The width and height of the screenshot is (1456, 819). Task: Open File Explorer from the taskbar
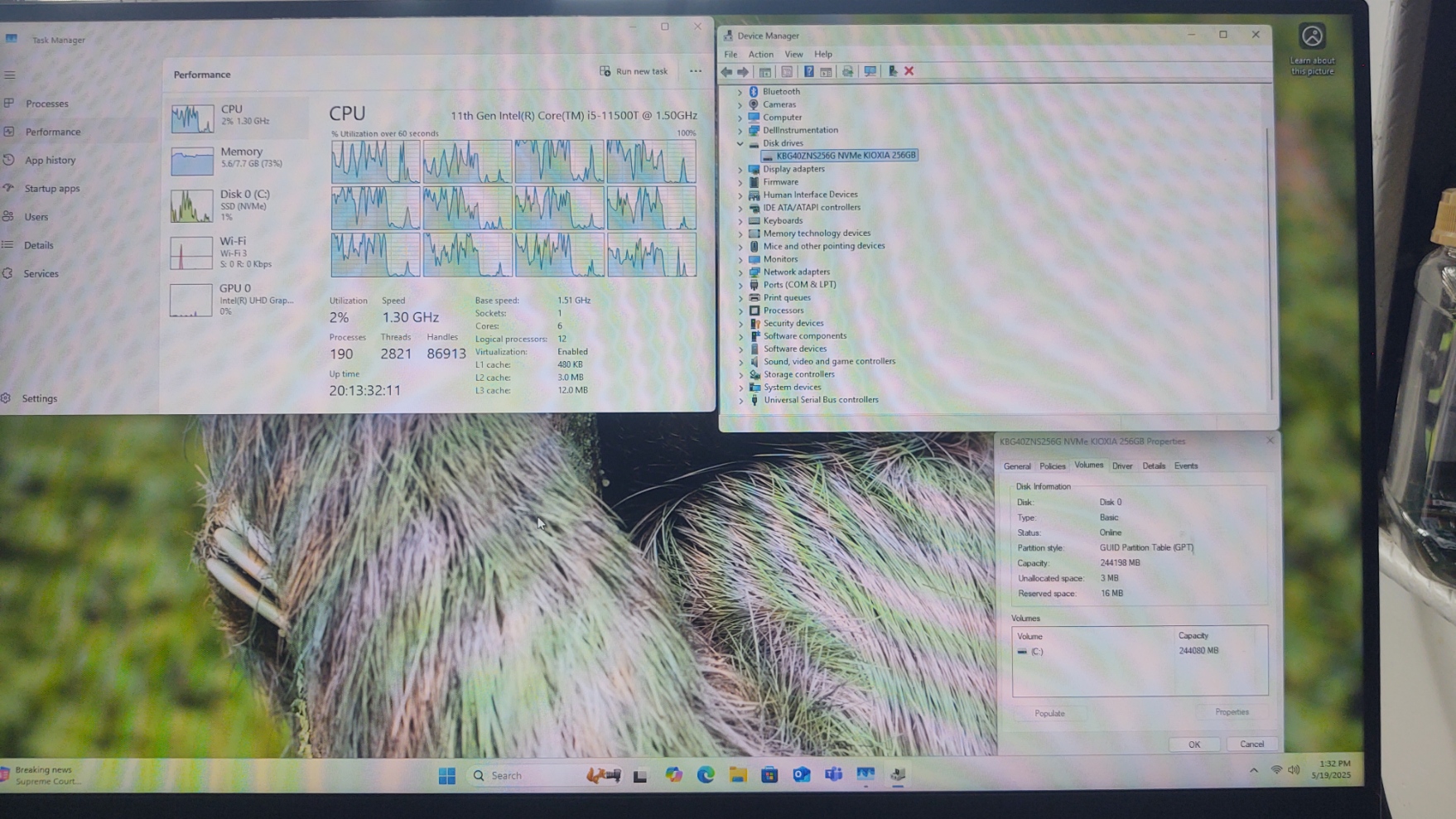pyautogui.click(x=738, y=775)
